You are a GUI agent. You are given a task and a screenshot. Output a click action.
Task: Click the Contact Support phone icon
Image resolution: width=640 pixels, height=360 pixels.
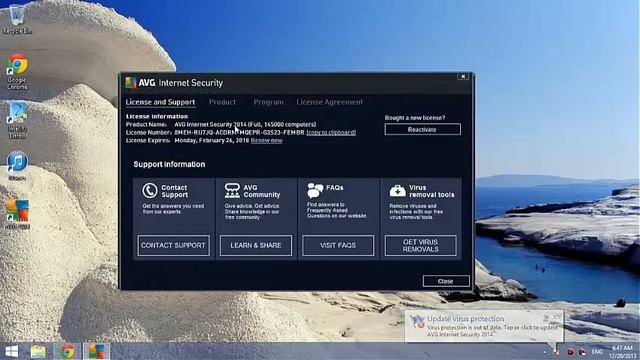pyautogui.click(x=150, y=191)
